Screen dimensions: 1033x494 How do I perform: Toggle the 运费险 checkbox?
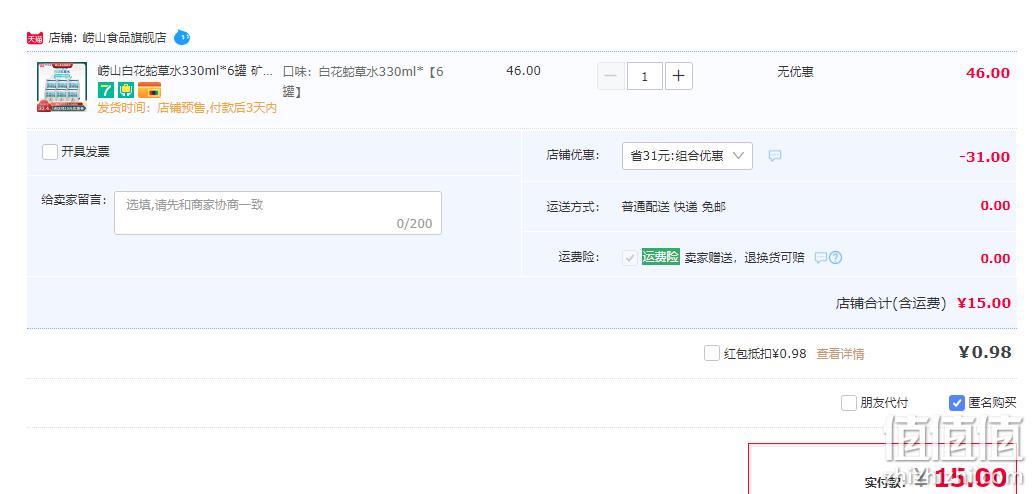(630, 258)
